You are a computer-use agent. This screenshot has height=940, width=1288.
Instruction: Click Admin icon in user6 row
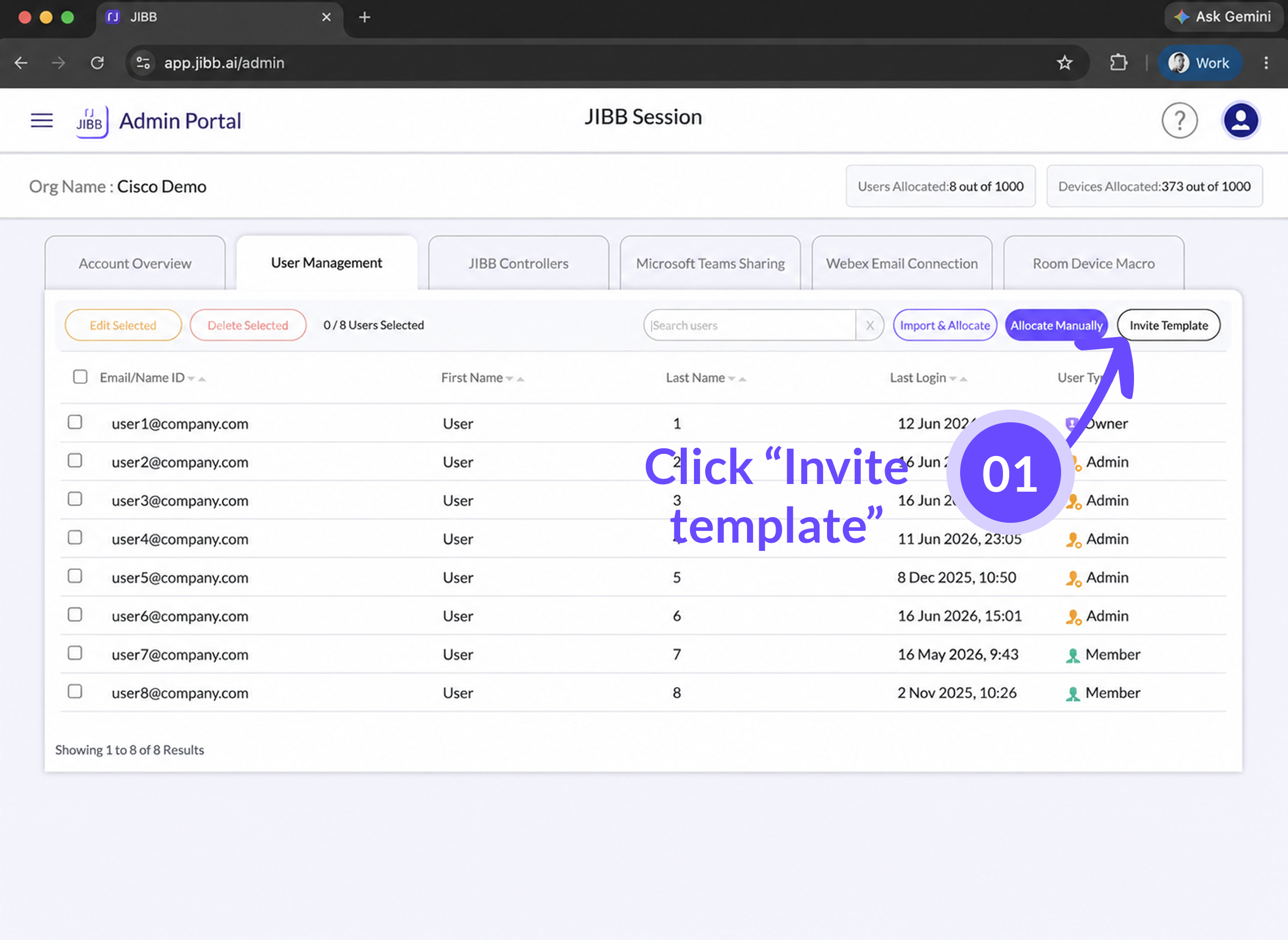pos(1073,617)
